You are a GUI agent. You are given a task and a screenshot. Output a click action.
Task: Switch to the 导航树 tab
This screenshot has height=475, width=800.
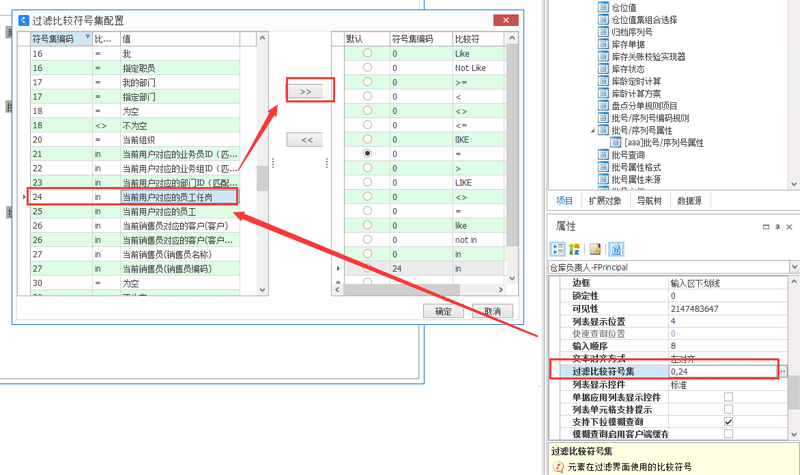[x=649, y=201]
